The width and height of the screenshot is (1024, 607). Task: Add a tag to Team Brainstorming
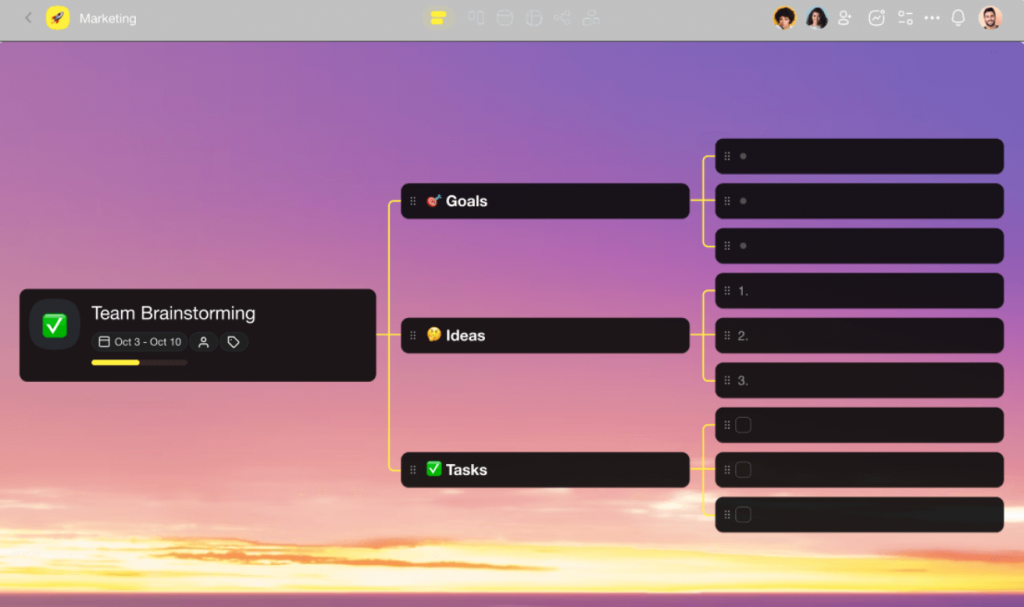pyautogui.click(x=233, y=342)
